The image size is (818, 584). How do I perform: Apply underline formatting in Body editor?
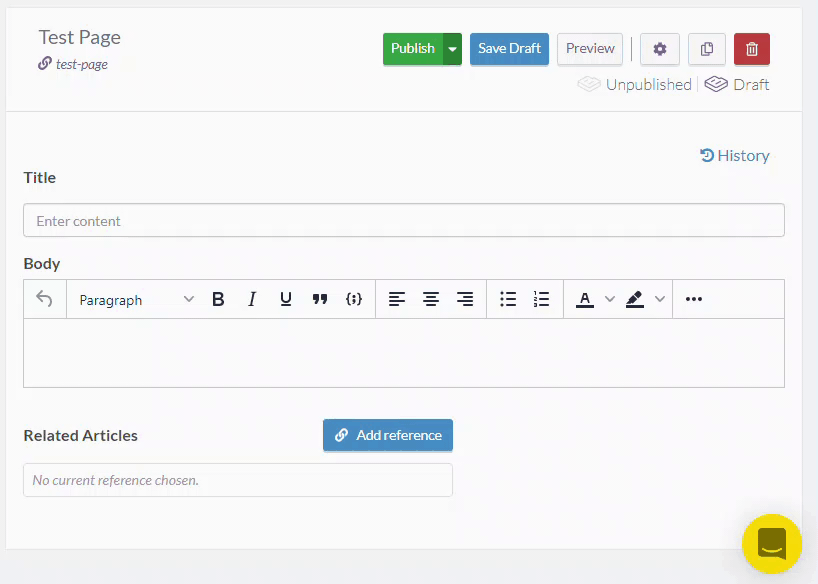pos(286,299)
